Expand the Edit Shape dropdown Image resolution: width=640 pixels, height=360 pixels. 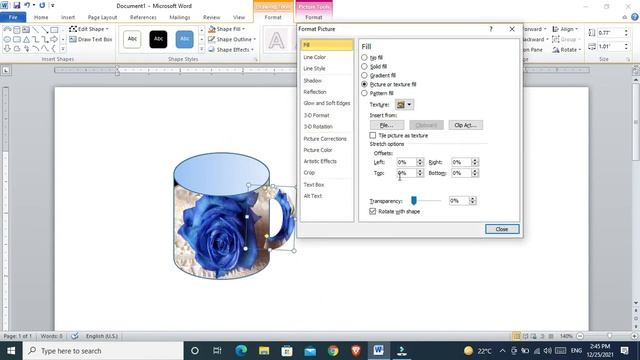click(107, 29)
